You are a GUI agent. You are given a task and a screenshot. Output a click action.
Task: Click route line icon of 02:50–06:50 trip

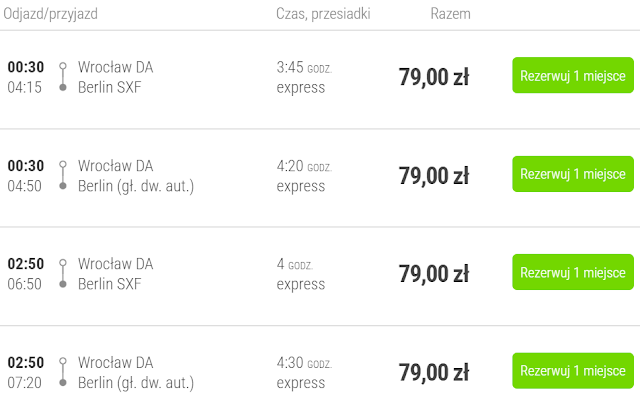click(x=62, y=273)
